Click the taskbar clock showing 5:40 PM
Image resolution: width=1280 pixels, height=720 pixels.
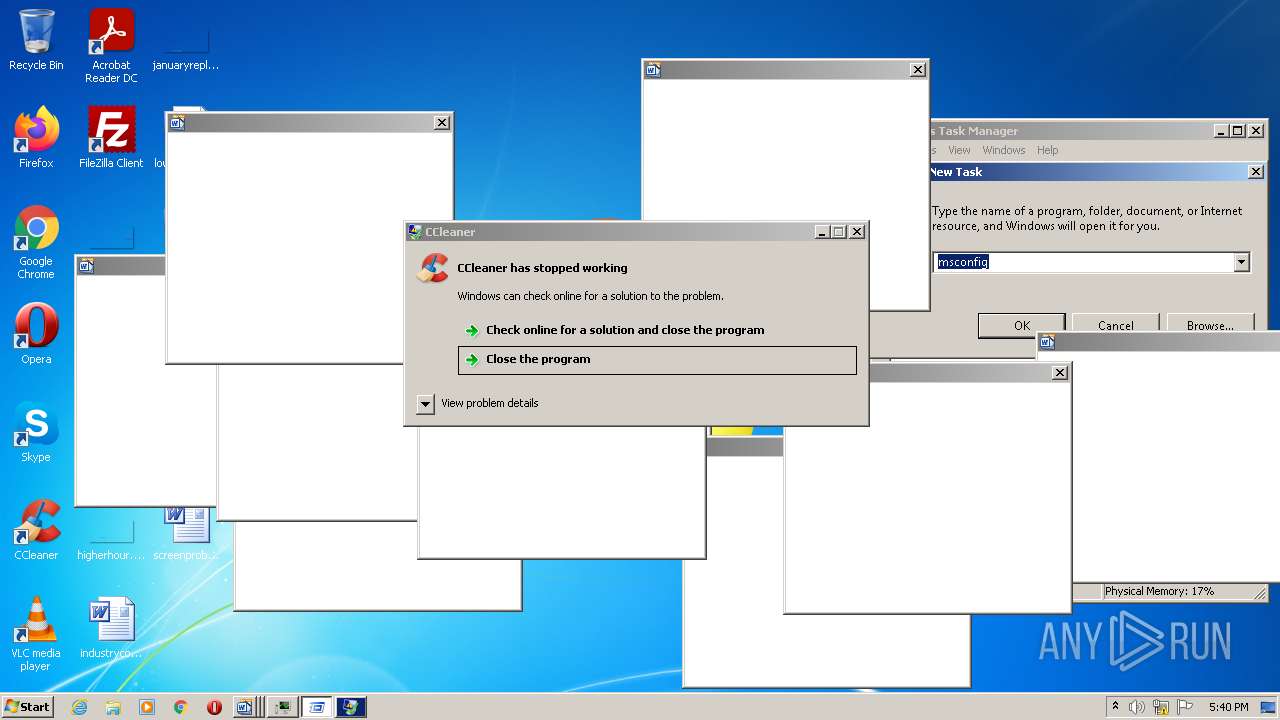coord(1228,707)
